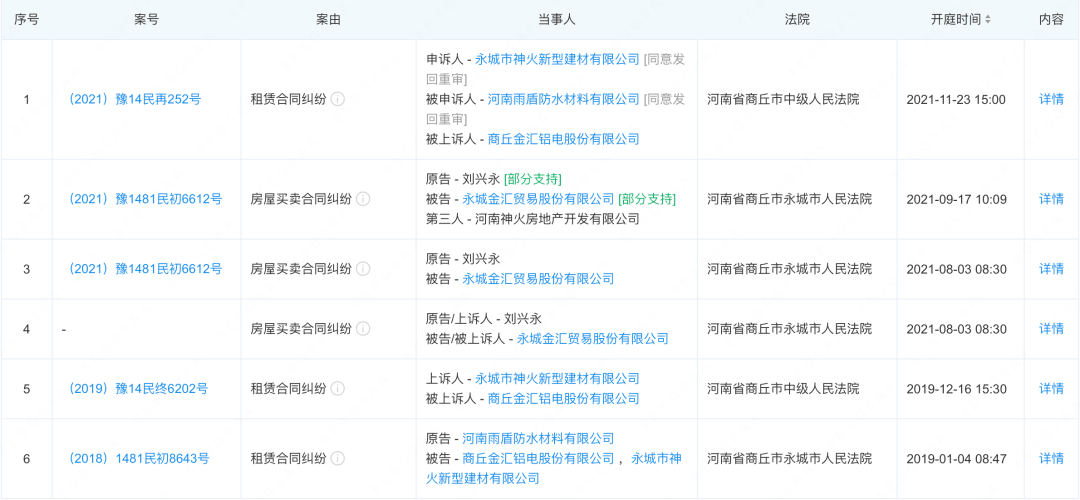Open 被告 永城金汇贸易股份有限公司 in row 2
Viewport: 1080px width, 500px height.
tap(538, 200)
